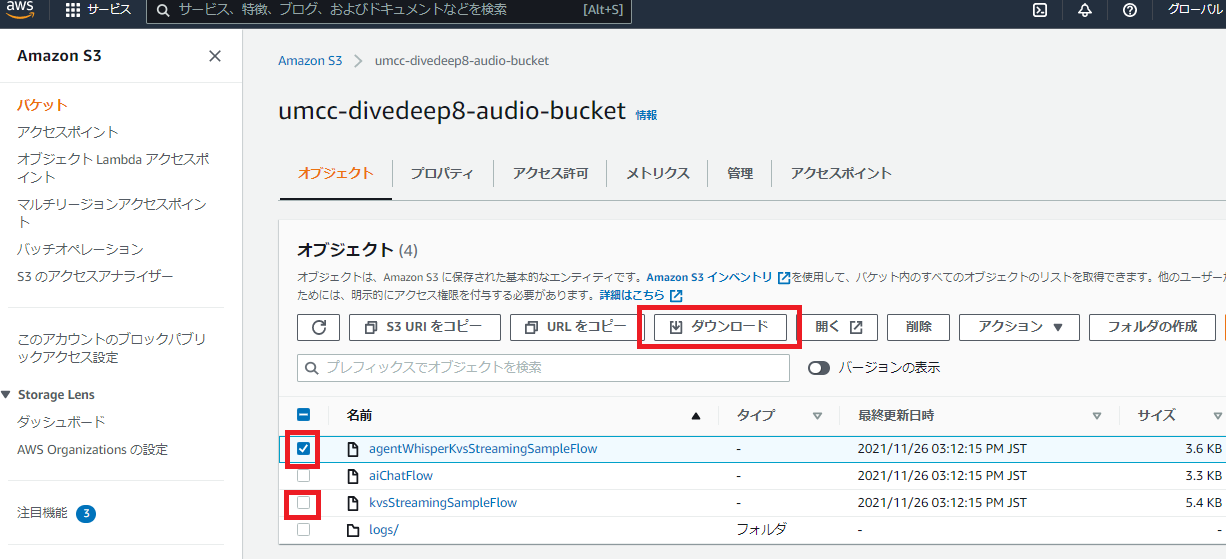Click the magnifier icon in prefix search
1226x559 pixels.
312,368
